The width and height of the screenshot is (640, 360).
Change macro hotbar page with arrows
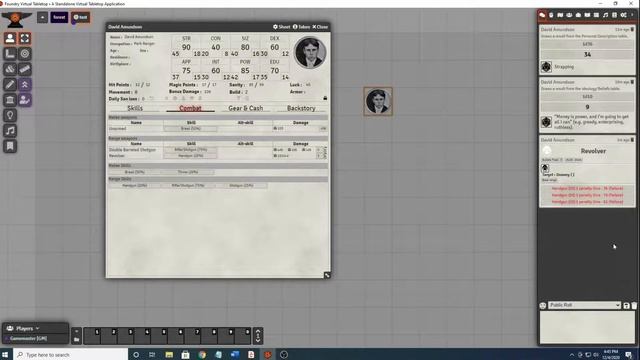[x=258, y=336]
